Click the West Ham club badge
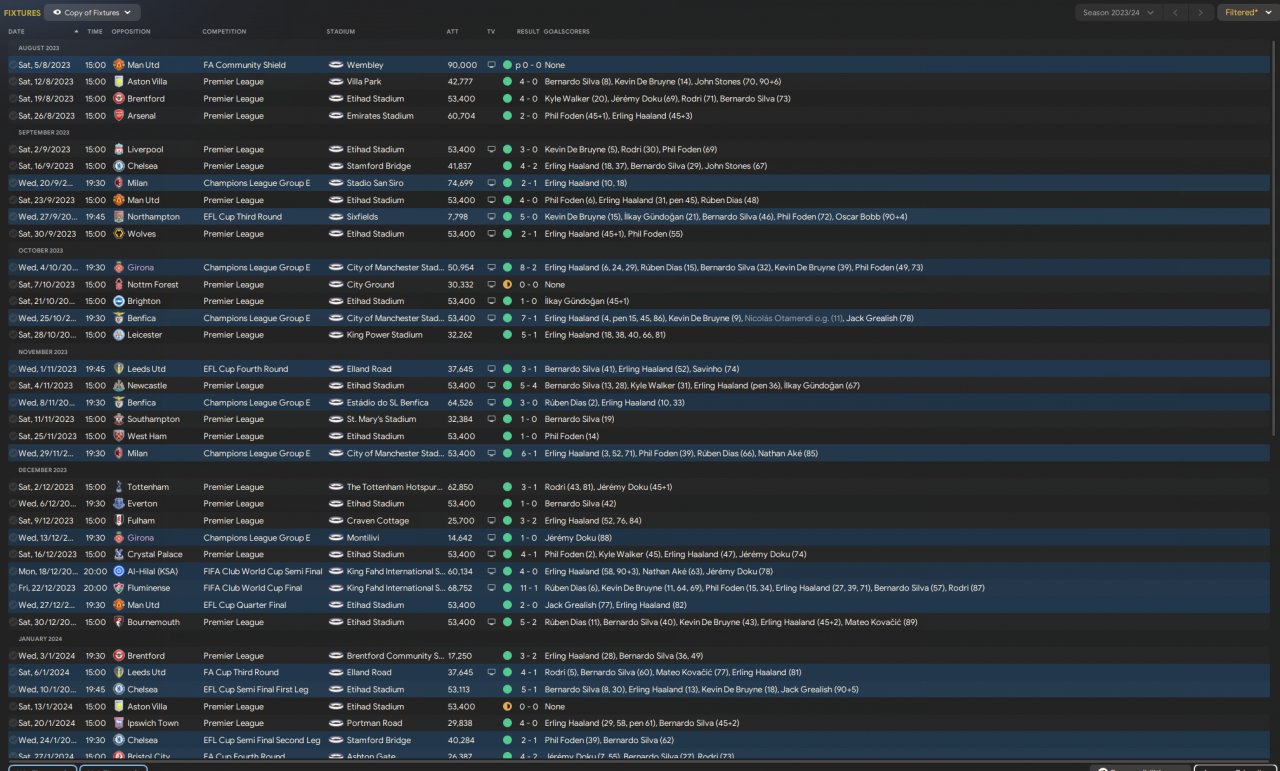Viewport: 1280px width, 771px height. coord(118,436)
